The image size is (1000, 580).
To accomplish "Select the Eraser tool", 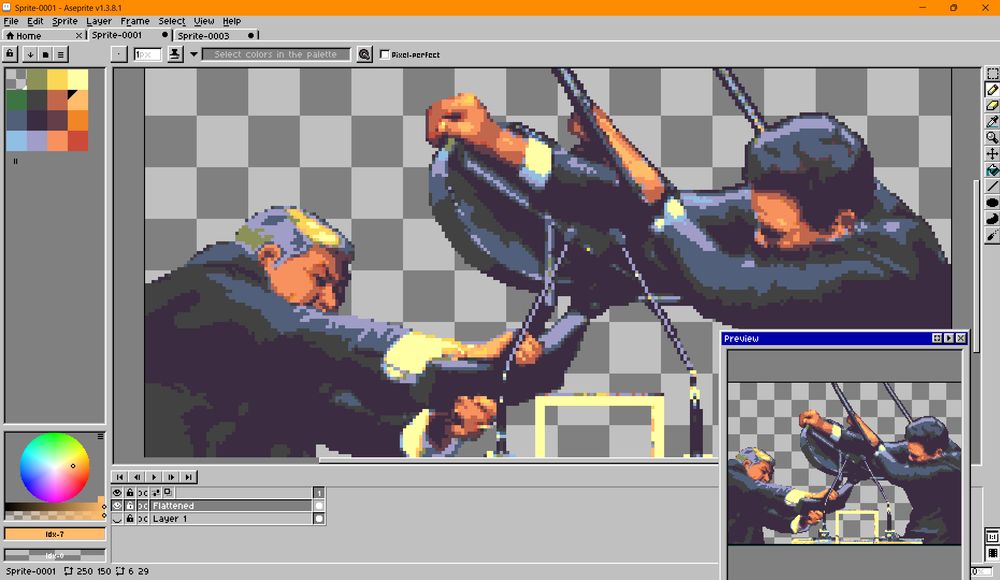I will click(x=992, y=105).
